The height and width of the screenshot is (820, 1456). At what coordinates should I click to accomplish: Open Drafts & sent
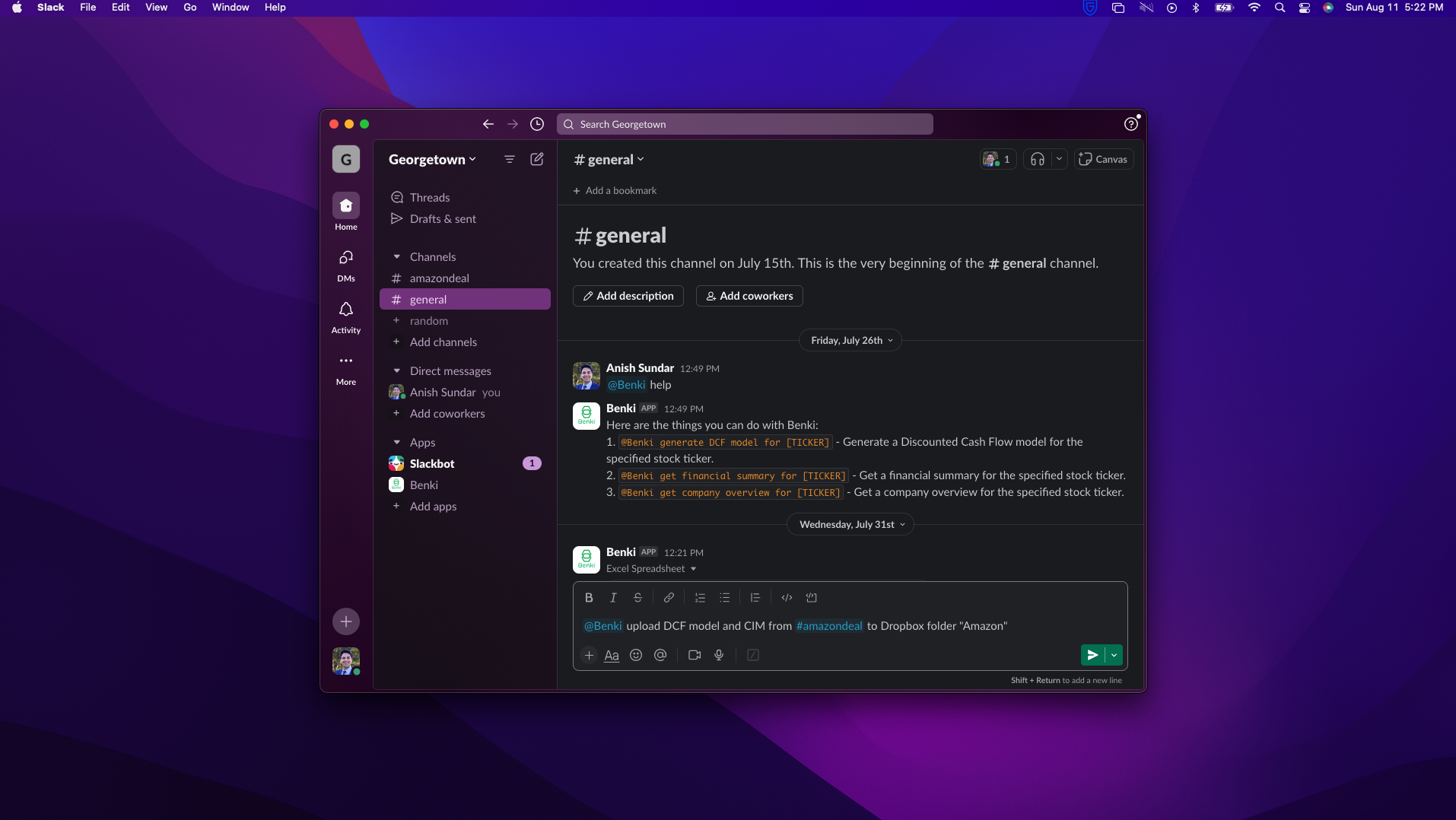pos(465,219)
